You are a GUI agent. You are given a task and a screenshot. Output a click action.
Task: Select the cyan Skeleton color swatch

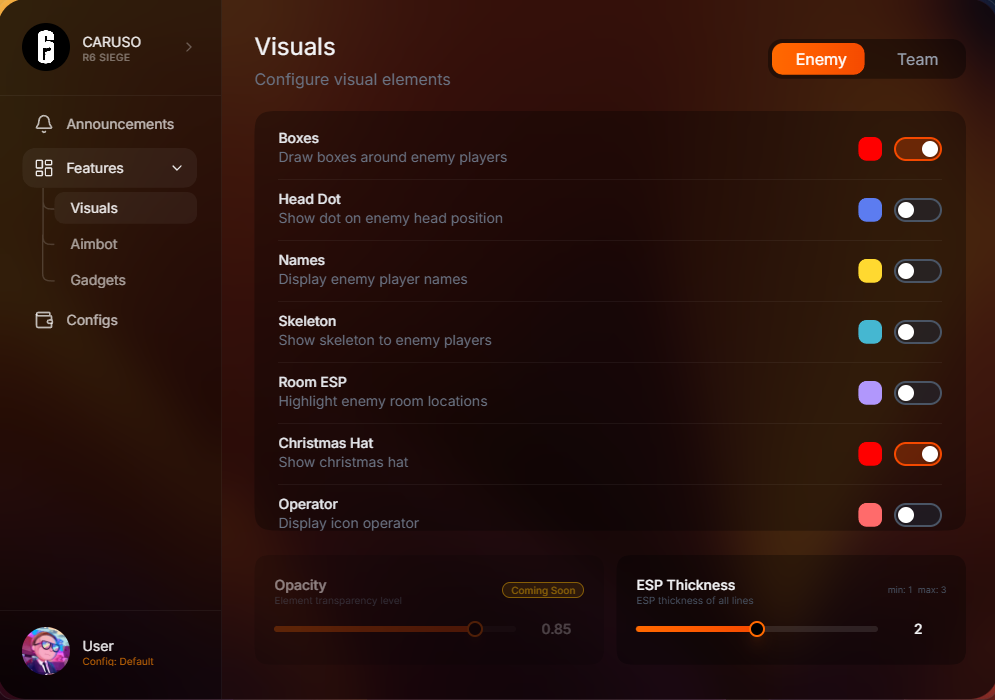point(870,332)
